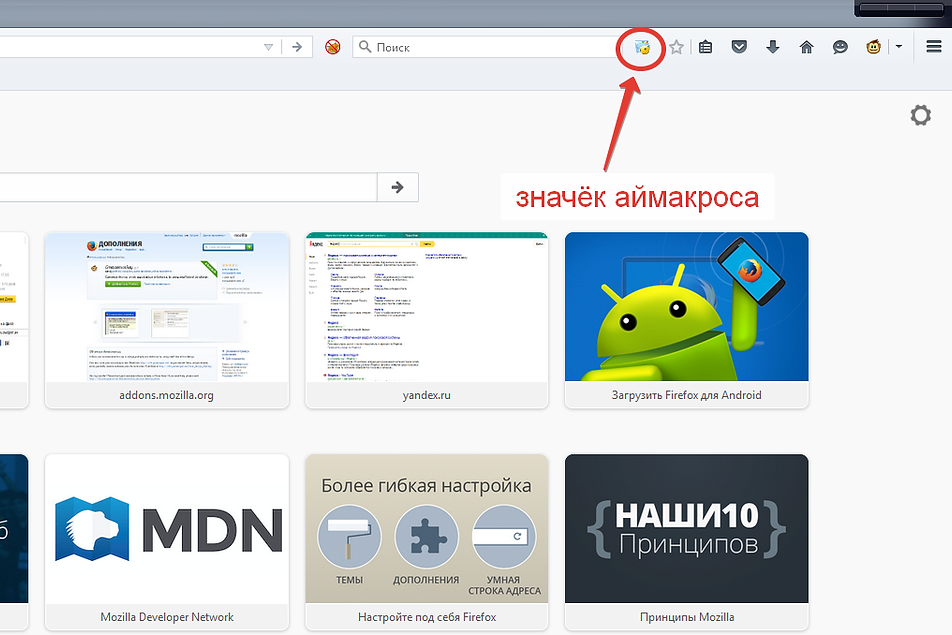Open the Hello chat smiley icon

[x=840, y=47]
